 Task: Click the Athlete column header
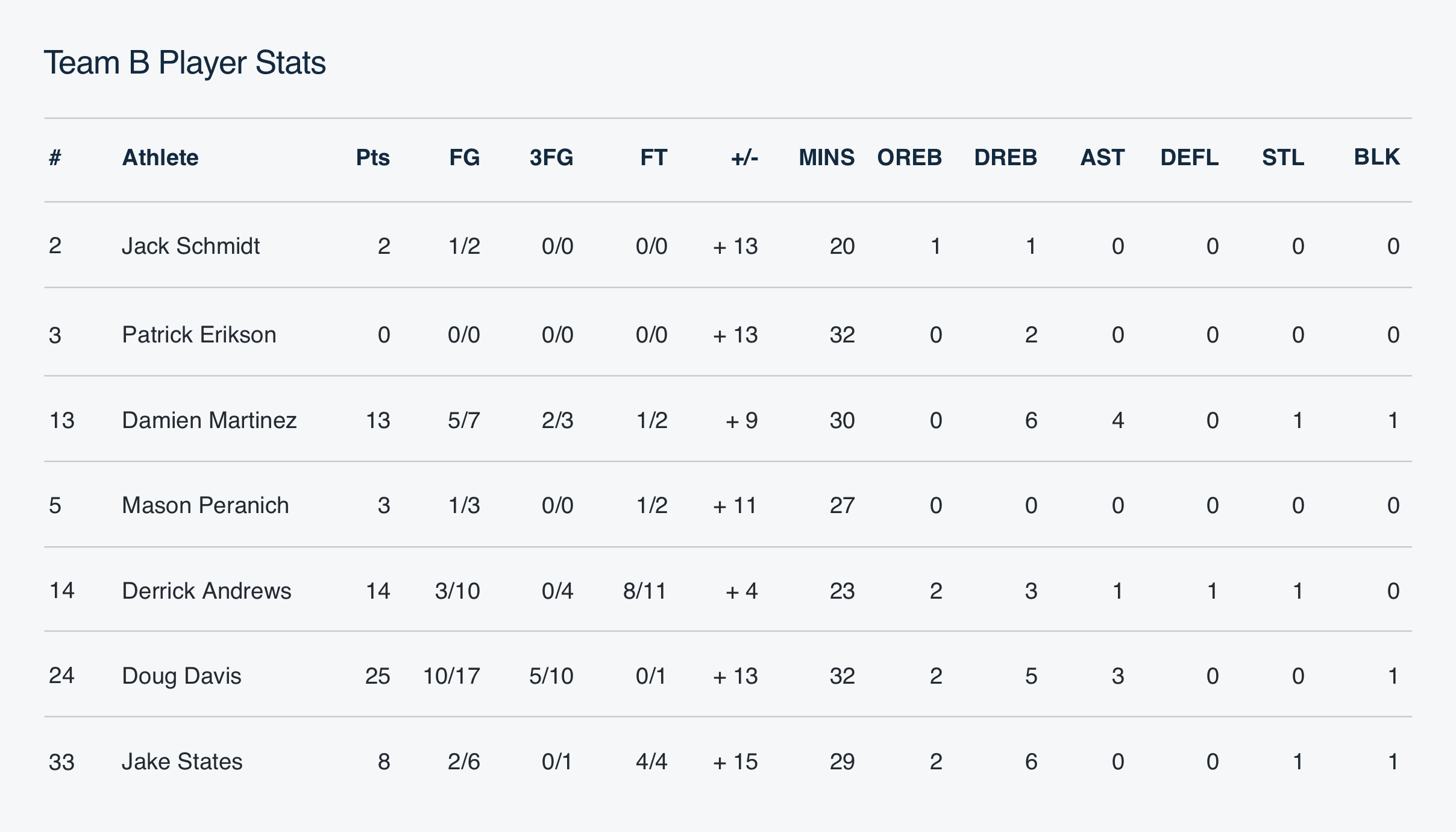[x=160, y=158]
